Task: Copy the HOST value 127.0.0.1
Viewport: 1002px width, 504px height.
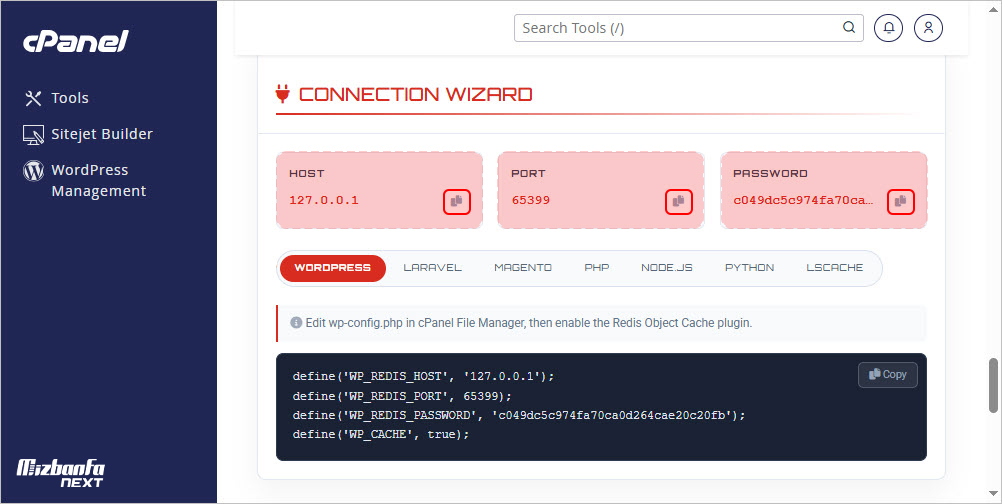Action: pyautogui.click(x=456, y=202)
